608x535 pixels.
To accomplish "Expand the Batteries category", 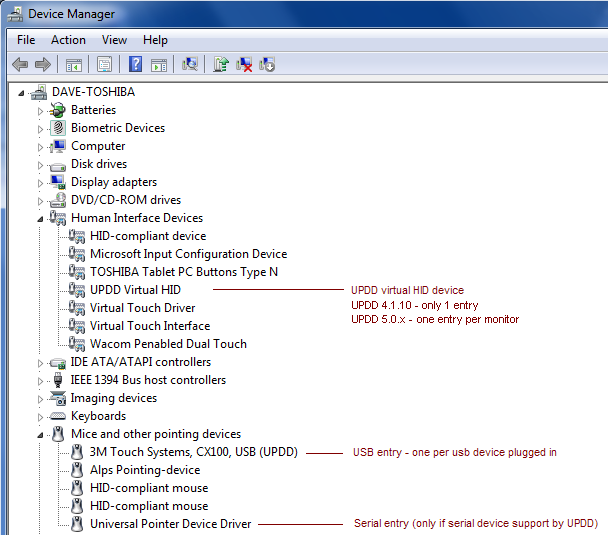I will tap(40, 111).
